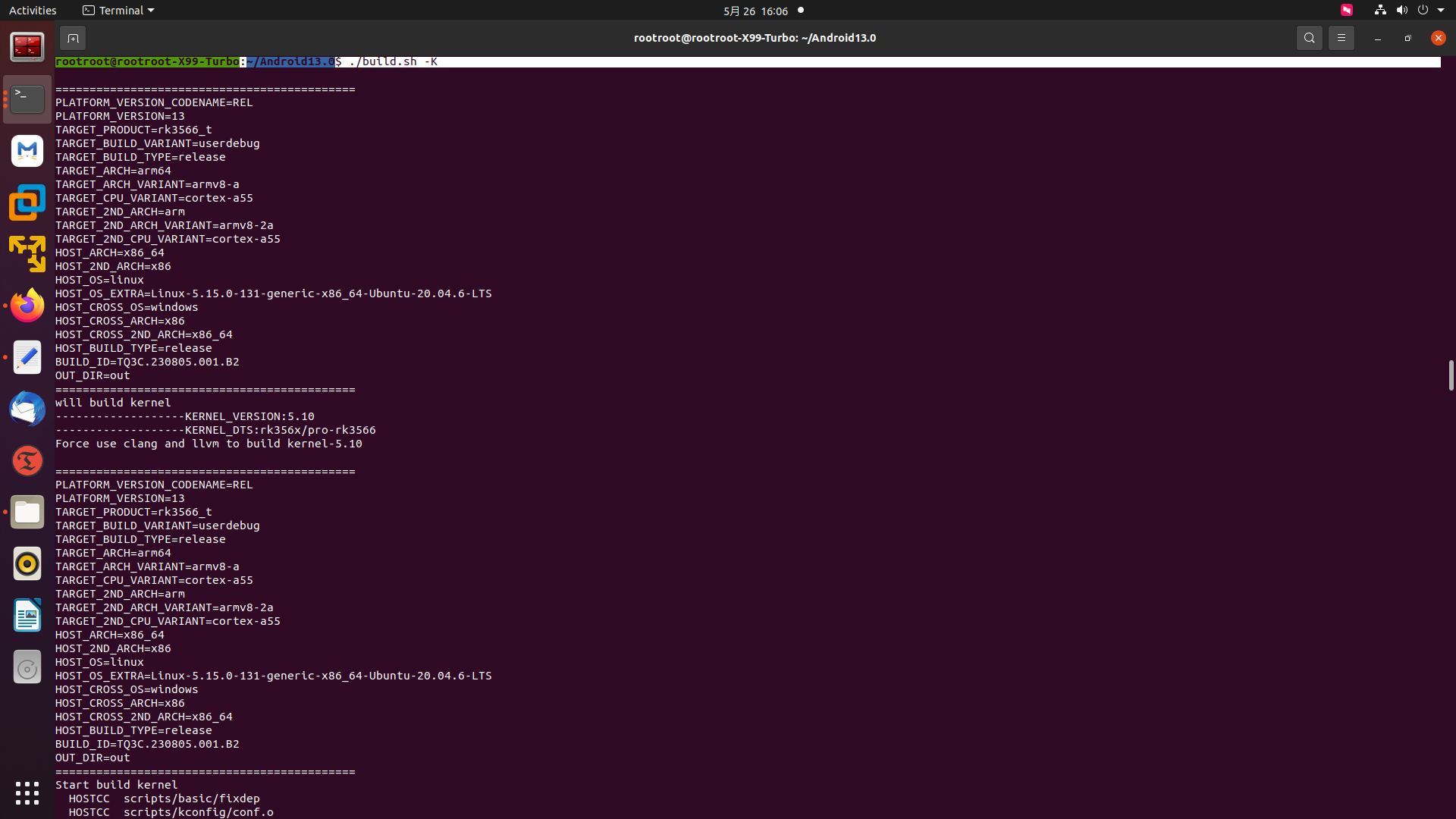
Task: Click the power icon in top bar
Action: [x=1423, y=11]
